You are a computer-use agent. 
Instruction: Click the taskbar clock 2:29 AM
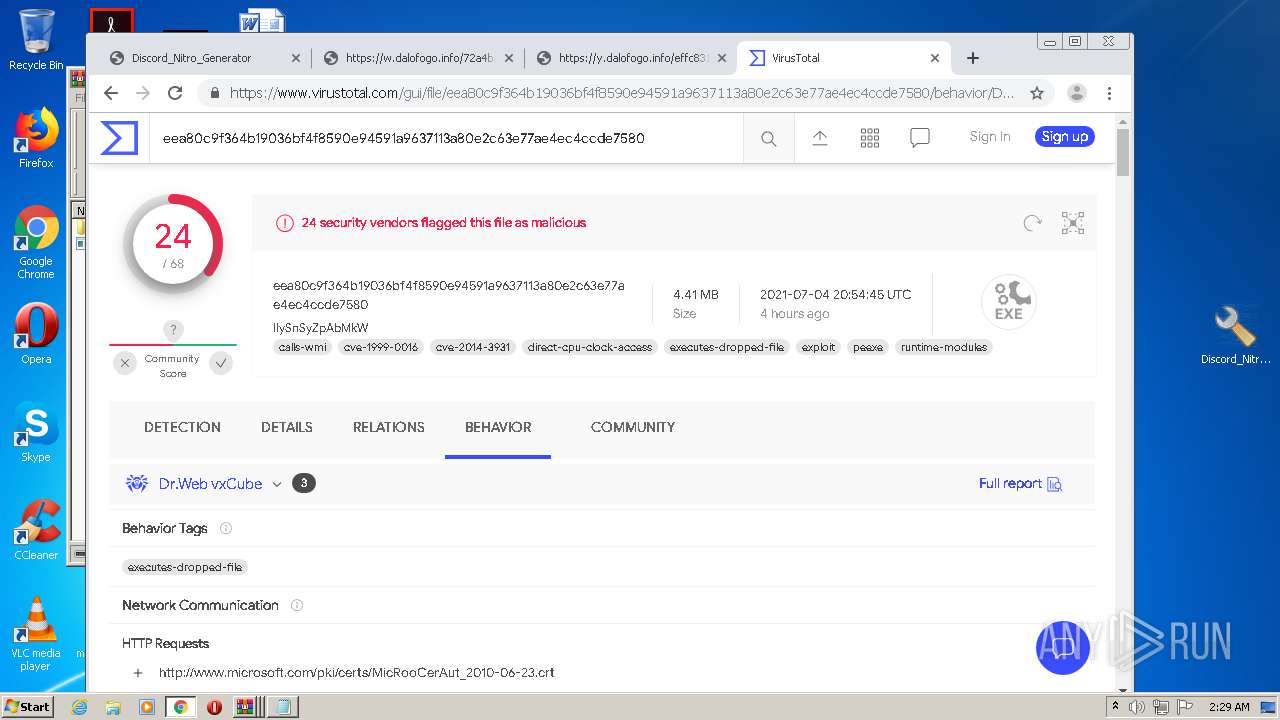(1229, 707)
